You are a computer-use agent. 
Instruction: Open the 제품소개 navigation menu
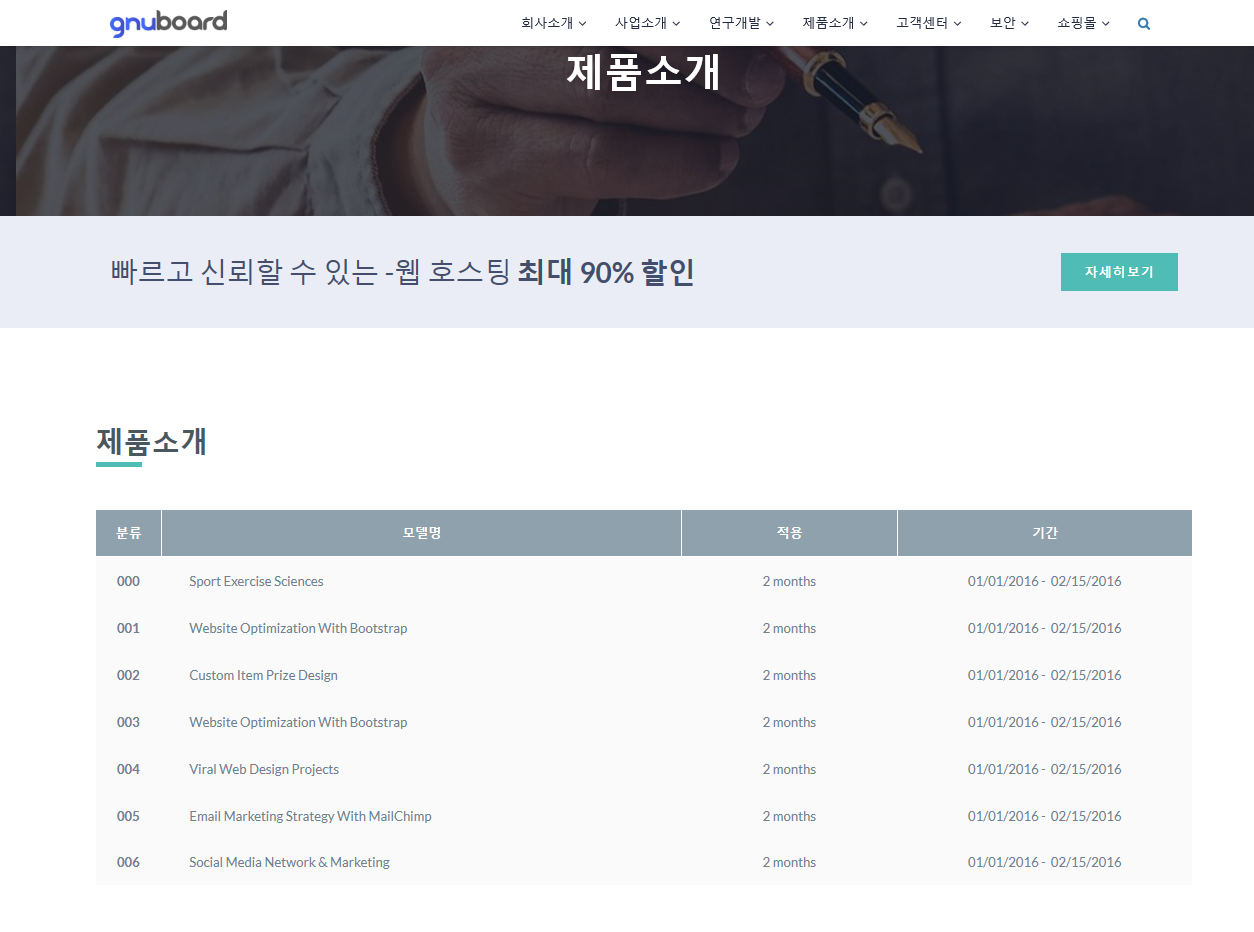click(830, 23)
